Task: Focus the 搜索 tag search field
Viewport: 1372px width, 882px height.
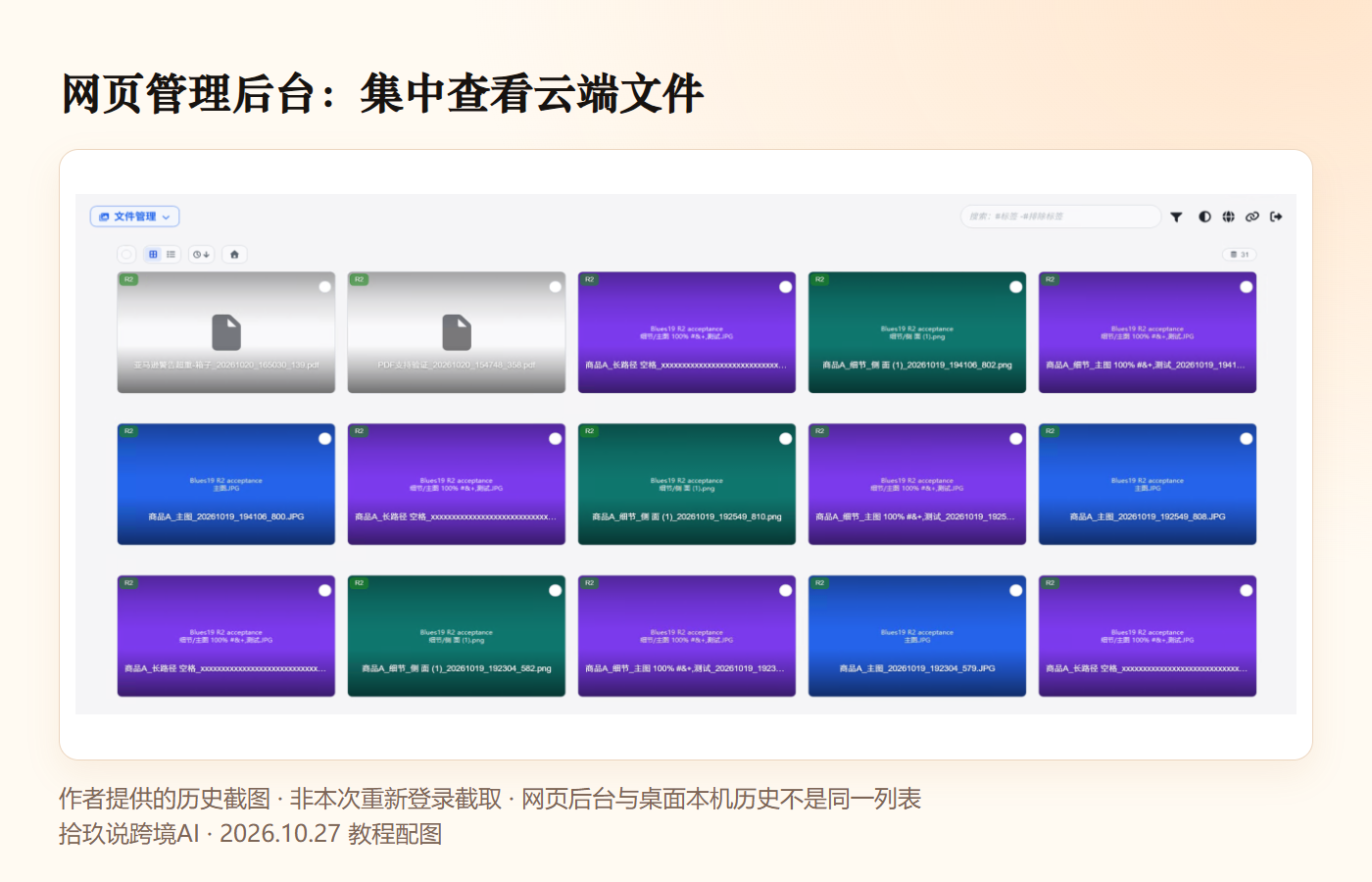Action: coord(1060,217)
